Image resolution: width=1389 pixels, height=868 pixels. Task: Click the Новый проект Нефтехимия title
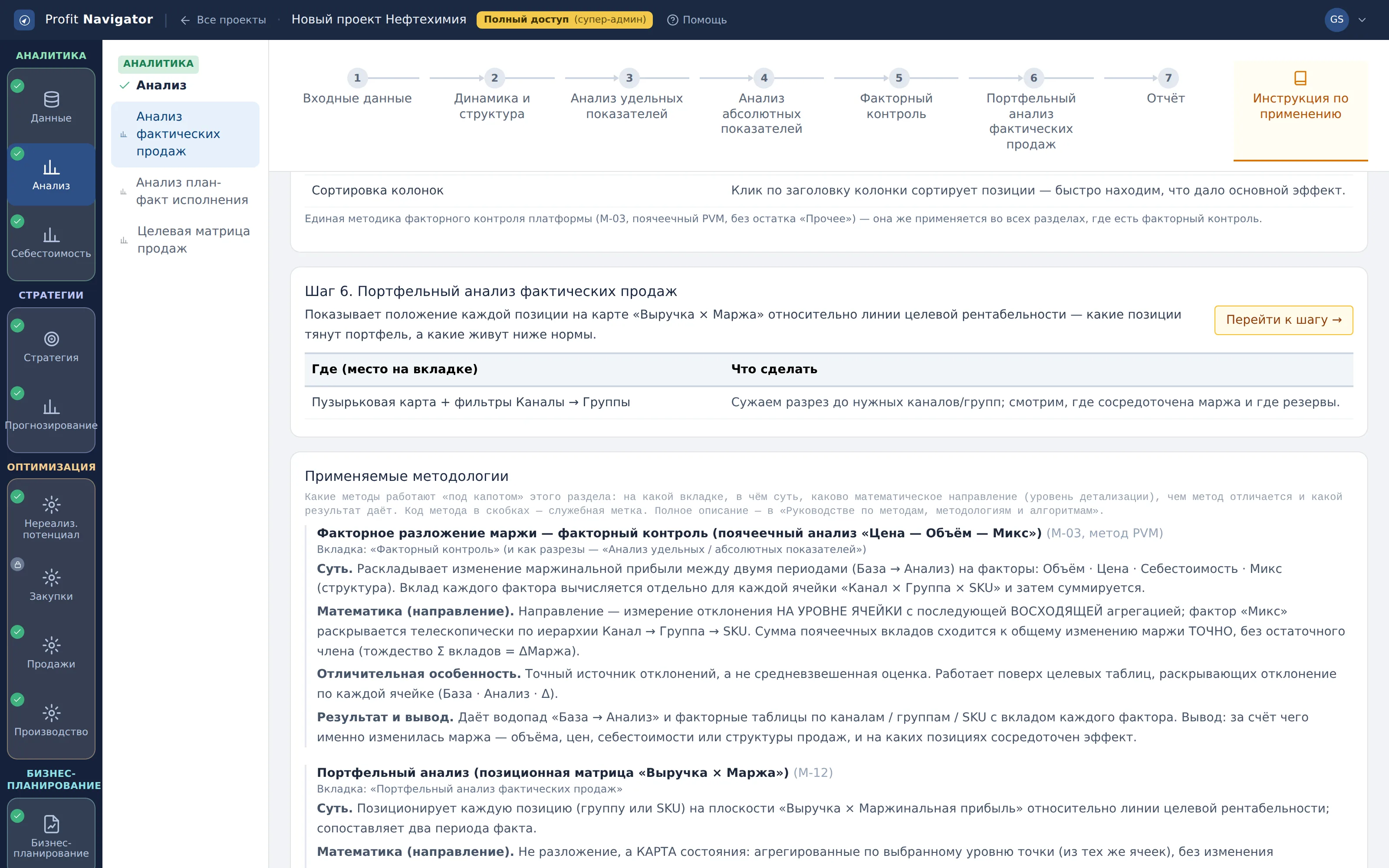click(379, 20)
